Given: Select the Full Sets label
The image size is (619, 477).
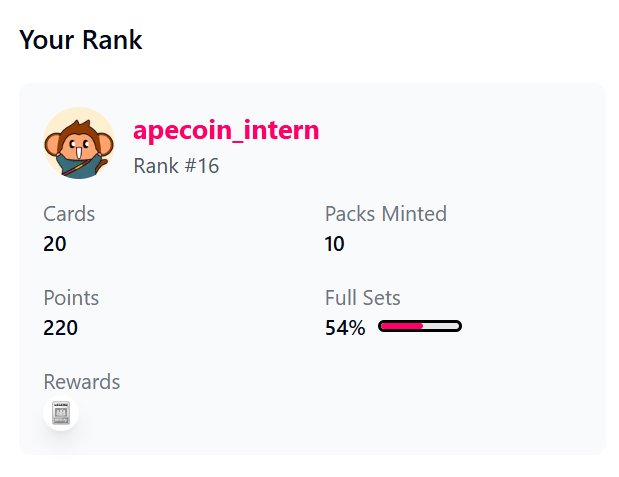Looking at the screenshot, I should (x=362, y=297).
